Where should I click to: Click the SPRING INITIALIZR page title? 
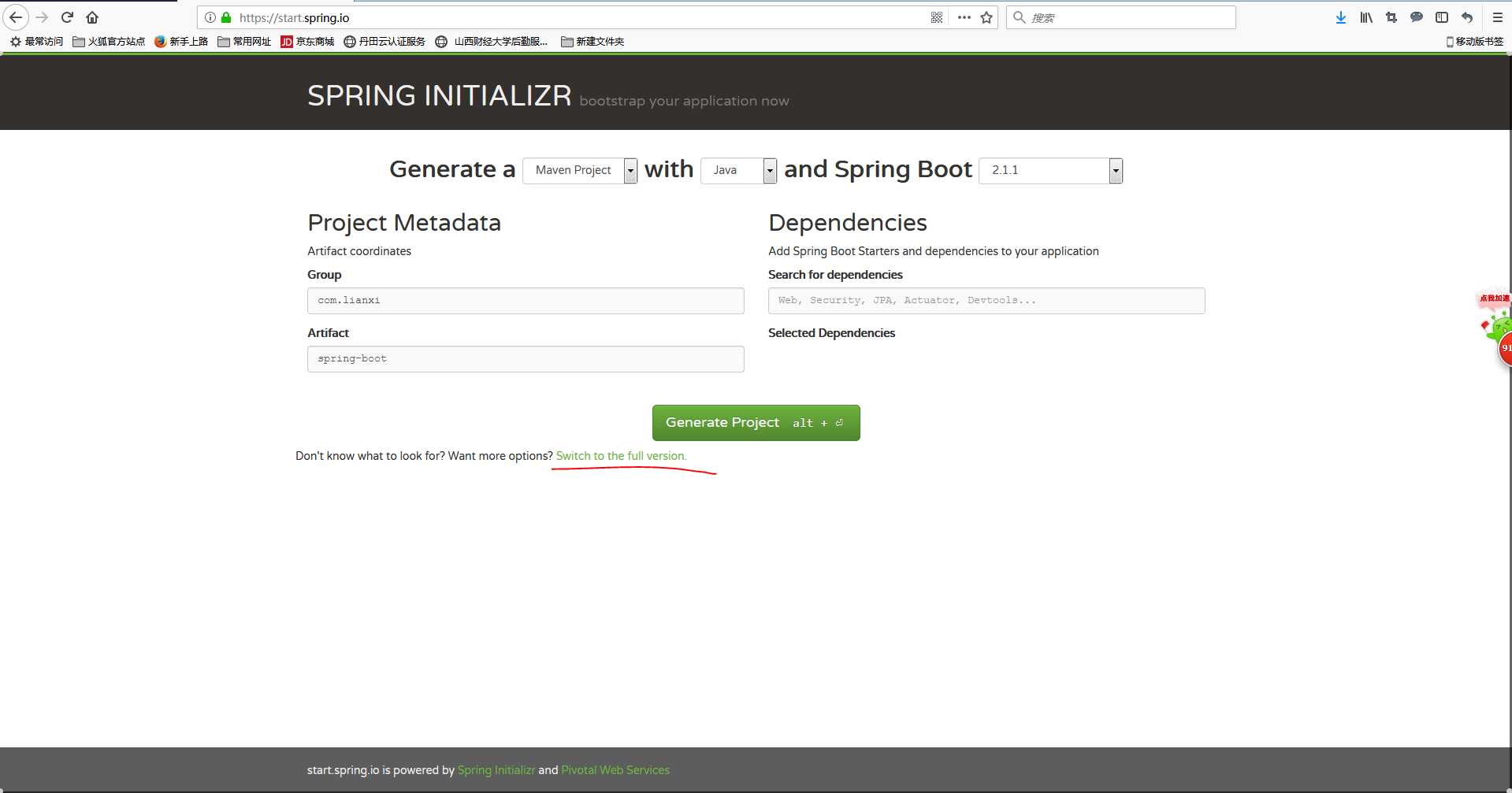coord(440,95)
